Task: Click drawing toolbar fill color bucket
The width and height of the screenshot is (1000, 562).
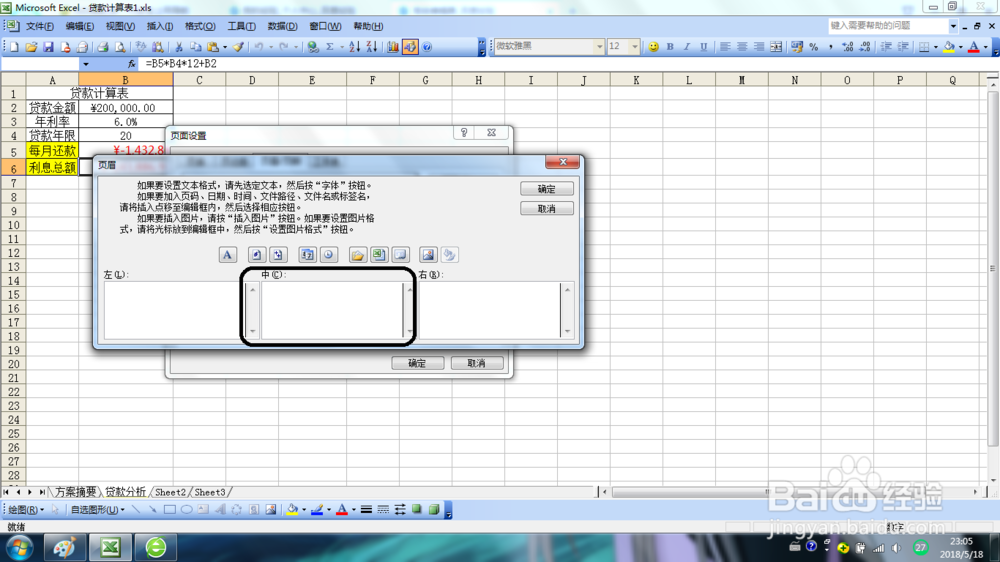Action: [292, 510]
